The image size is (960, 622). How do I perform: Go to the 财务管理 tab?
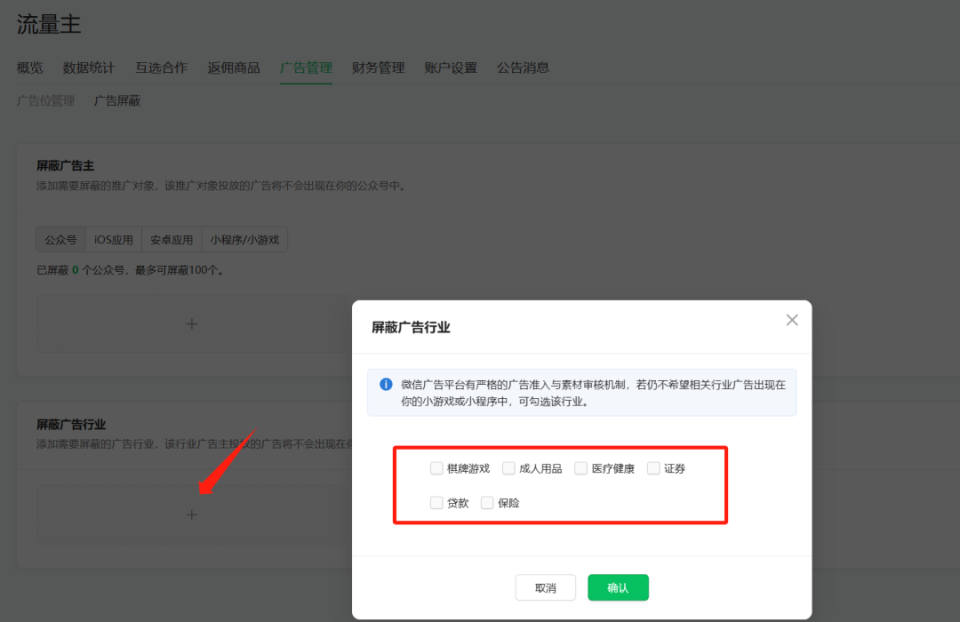click(x=378, y=67)
